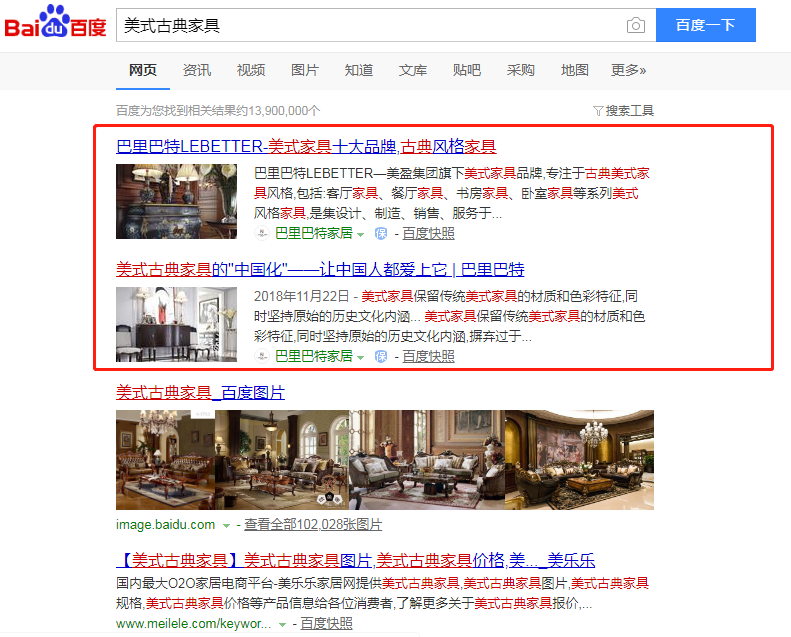Open first living room image with chandelier
Screen dimensions: 791x637
click(x=165, y=460)
